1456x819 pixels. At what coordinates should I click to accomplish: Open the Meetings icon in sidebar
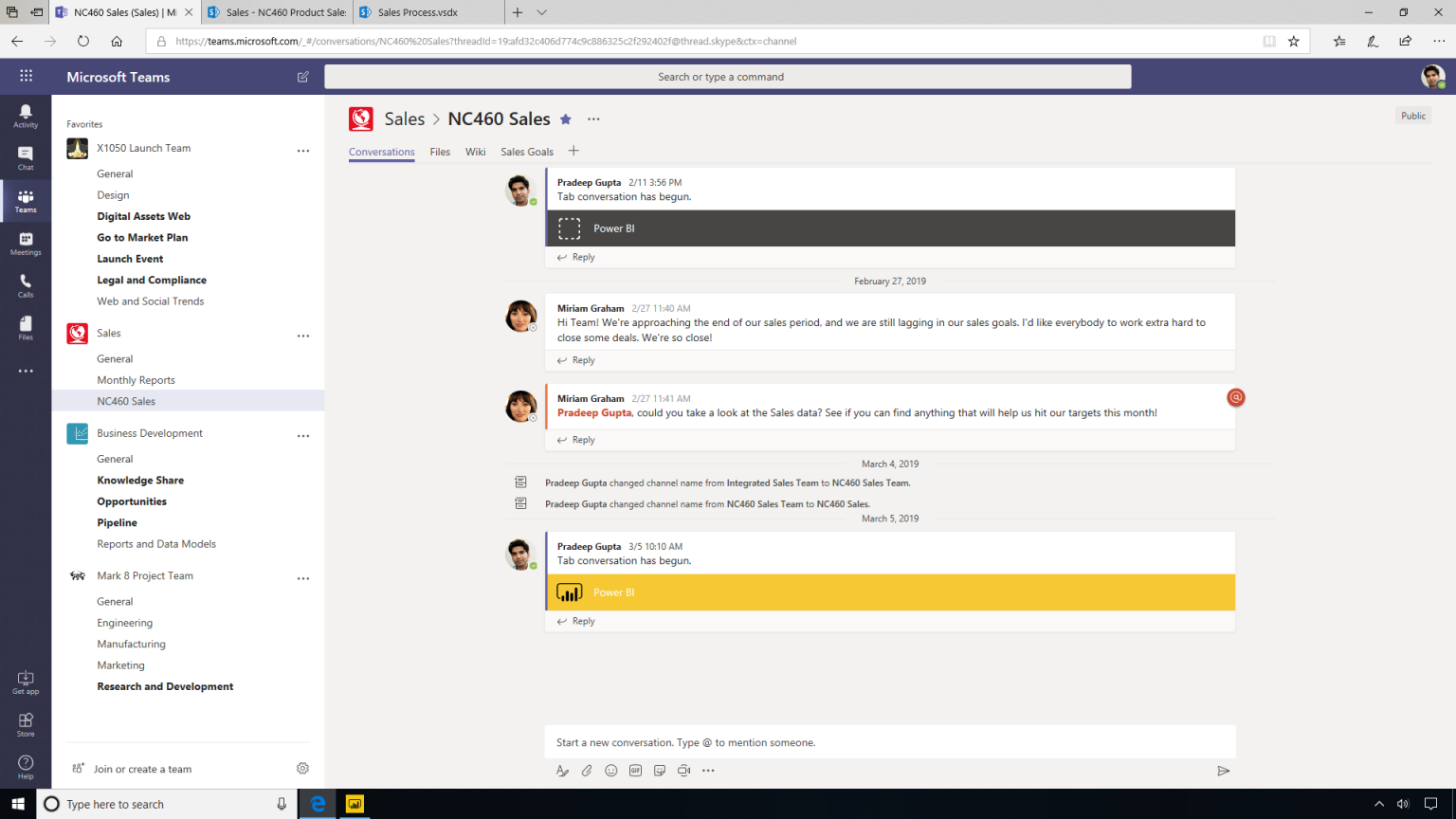(26, 244)
